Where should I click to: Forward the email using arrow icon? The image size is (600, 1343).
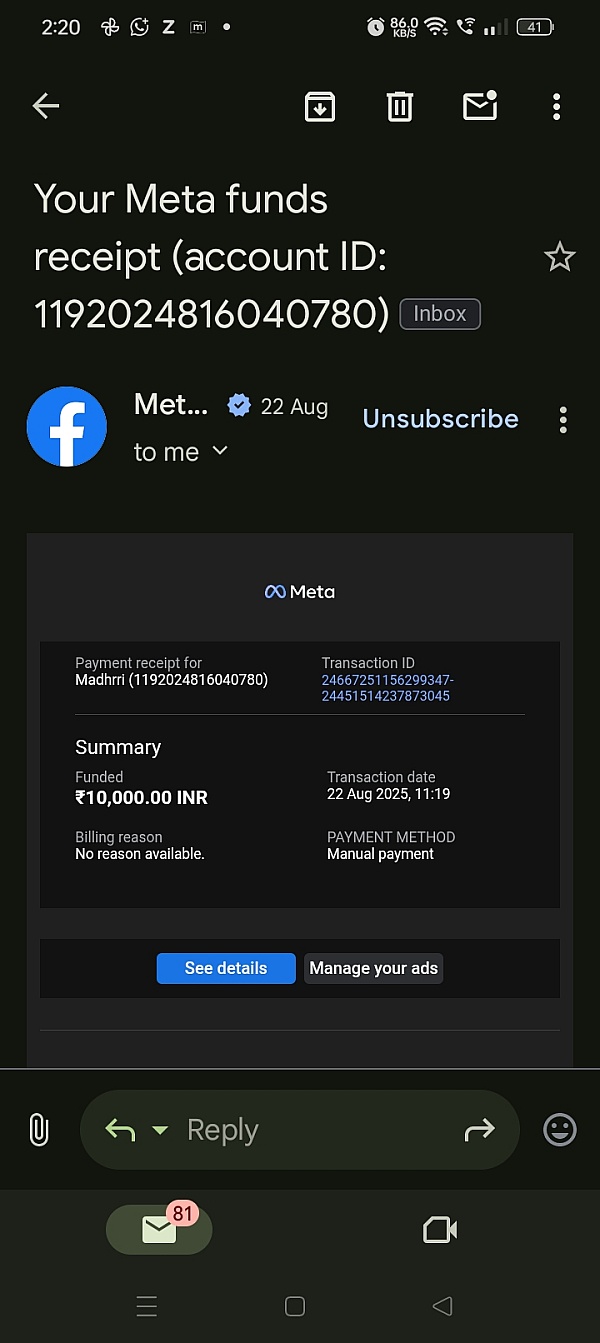(480, 1130)
